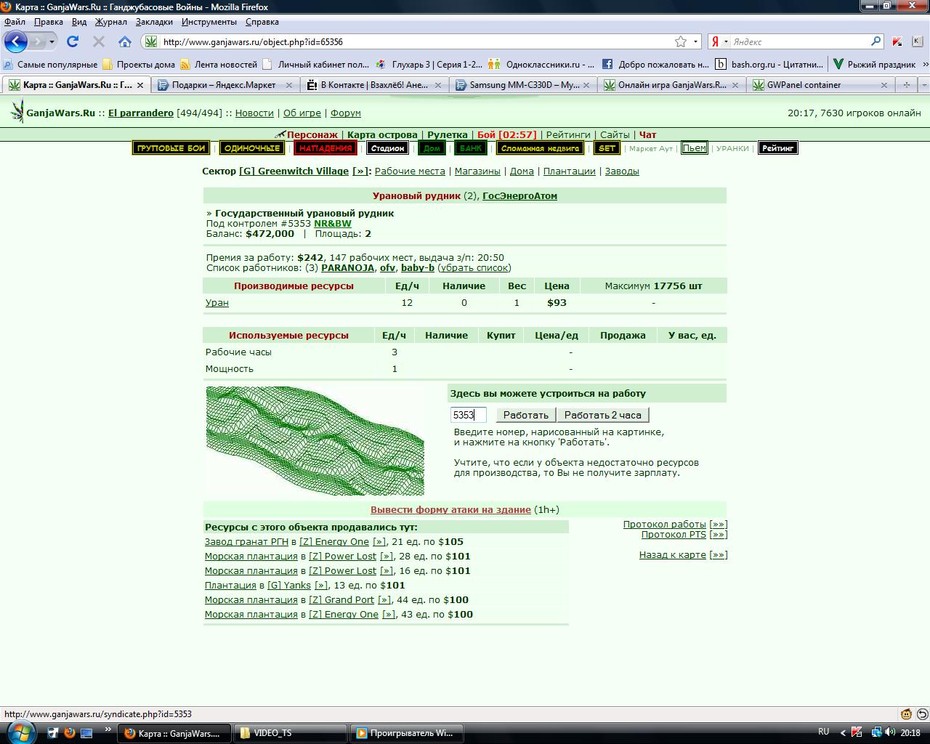Open the history dropdown arrow next to back button
This screenshot has height=744, width=930.
click(52, 42)
